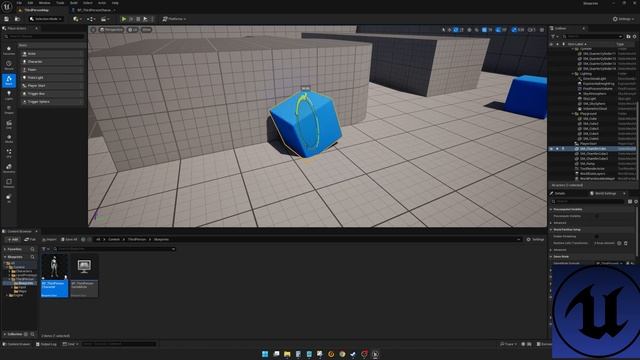This screenshot has height=360, width=640.
Task: Open the Window menu
Action: pos(44,3)
